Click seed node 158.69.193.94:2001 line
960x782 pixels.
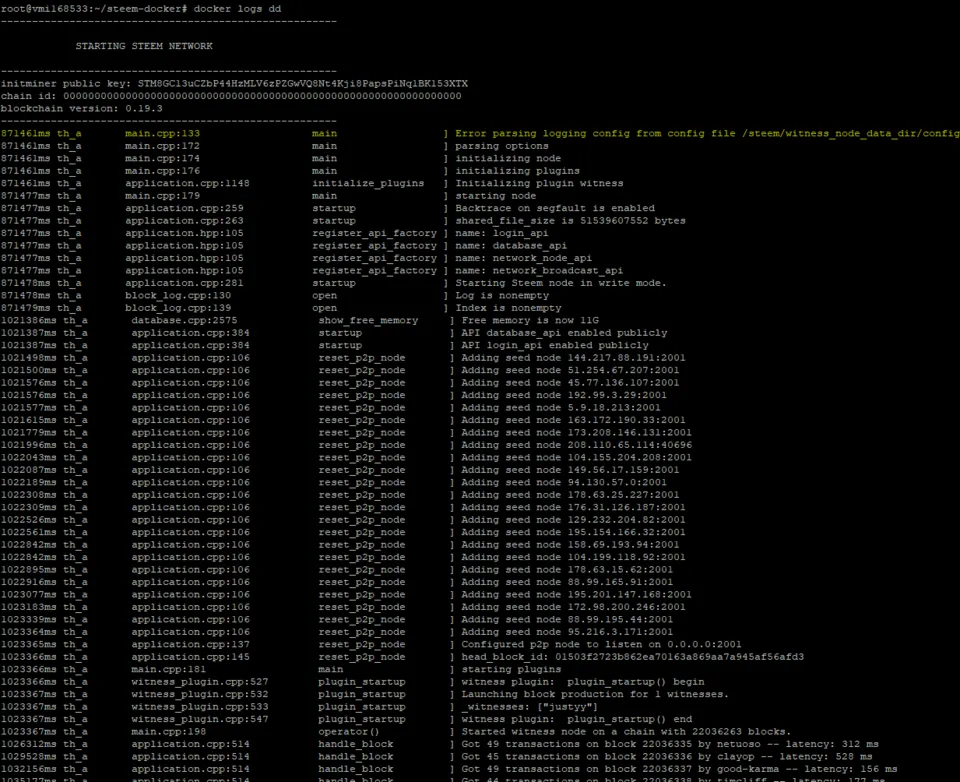click(570, 544)
